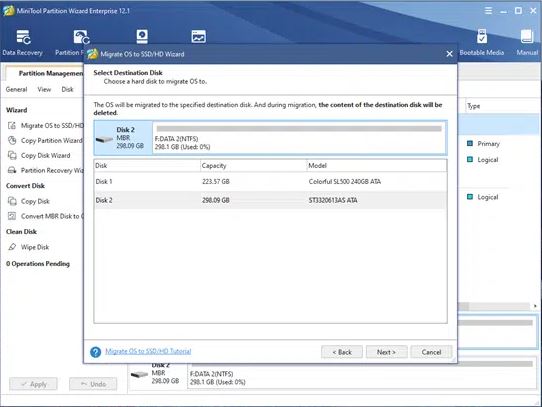Image resolution: width=542 pixels, height=407 pixels.
Task: Click the Next button in the wizard
Action: (x=386, y=352)
